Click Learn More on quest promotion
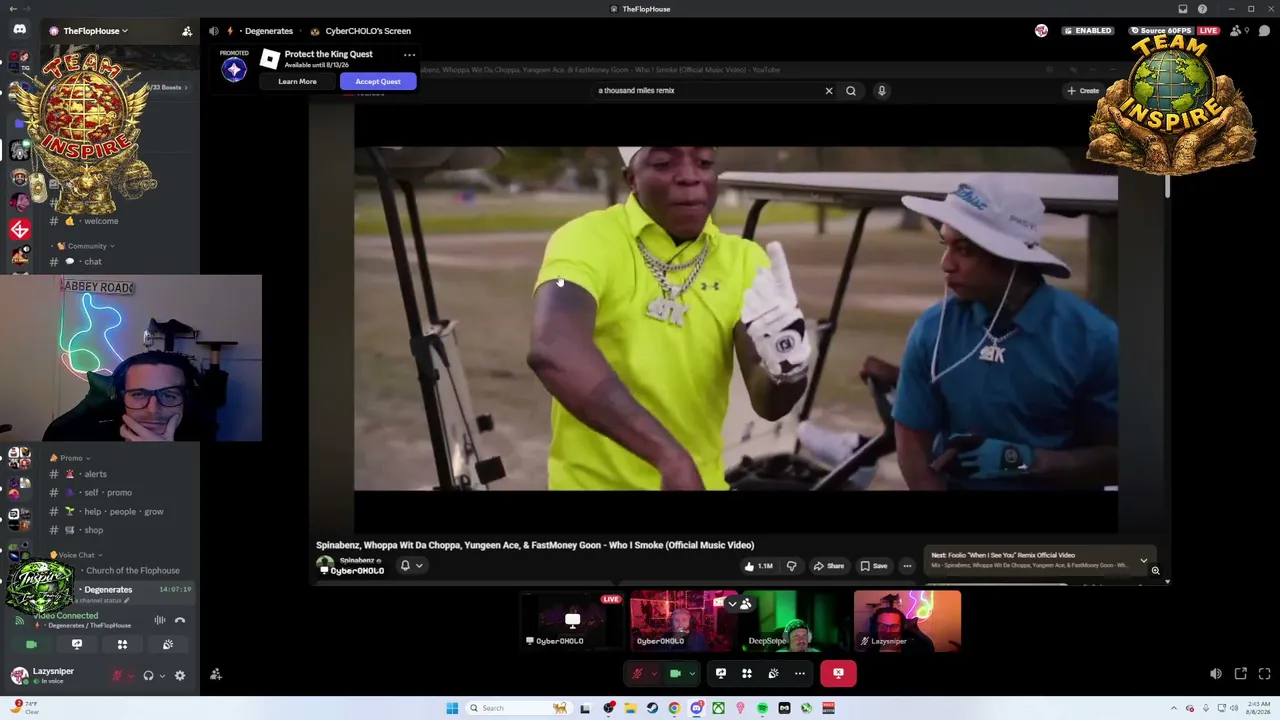Viewport: 1280px width, 720px height. click(x=297, y=82)
